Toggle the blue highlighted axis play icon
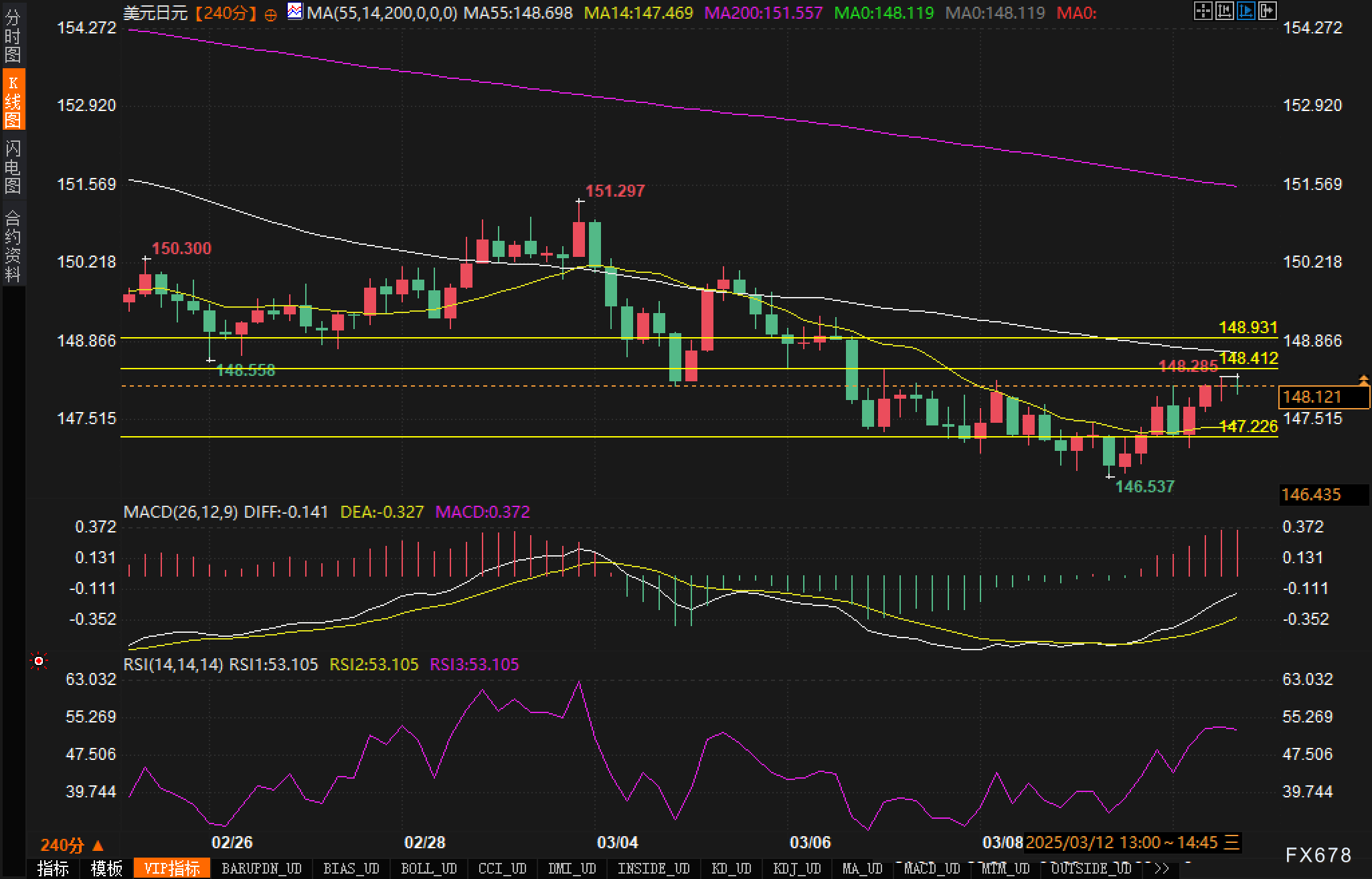Screen dimensions: 1372x879 pyautogui.click(x=1246, y=11)
